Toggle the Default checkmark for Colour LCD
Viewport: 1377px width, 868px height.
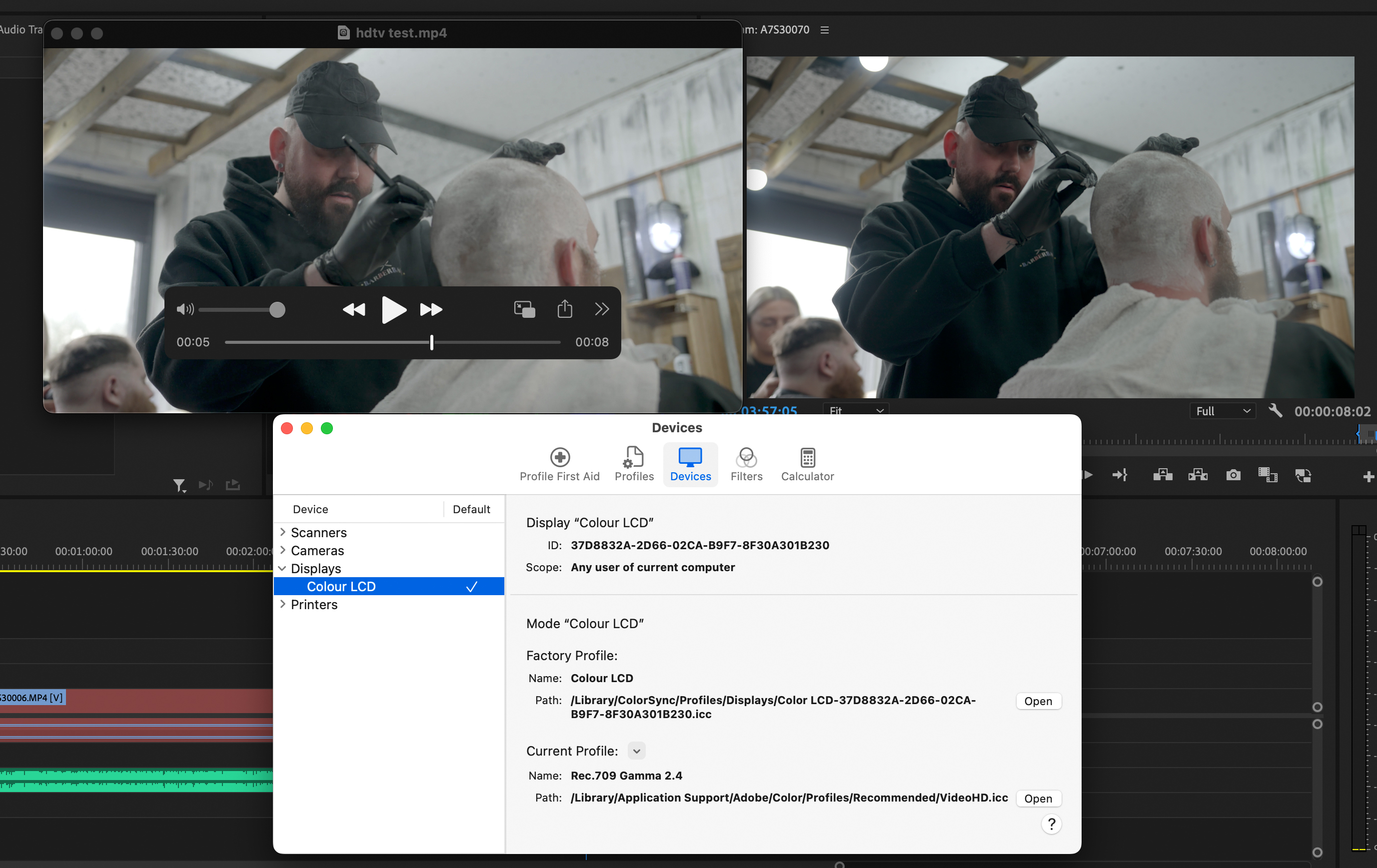coord(472,586)
